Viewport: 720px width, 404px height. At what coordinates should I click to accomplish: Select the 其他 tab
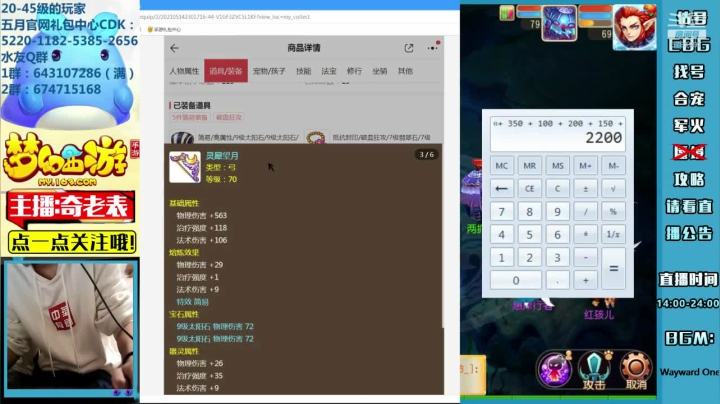tap(405, 71)
